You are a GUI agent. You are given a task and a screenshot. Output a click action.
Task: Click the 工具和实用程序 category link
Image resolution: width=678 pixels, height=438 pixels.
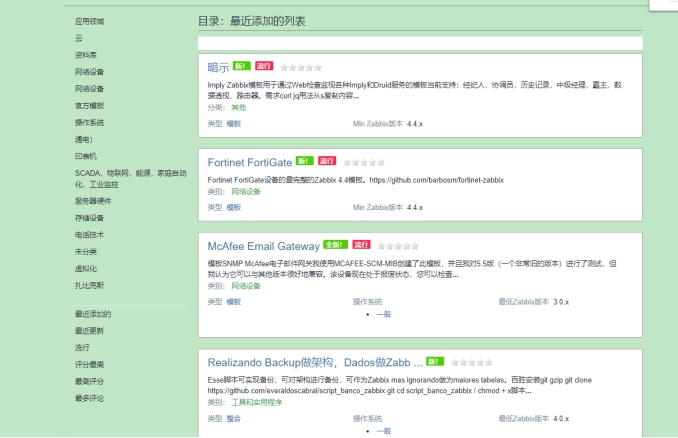[257, 403]
